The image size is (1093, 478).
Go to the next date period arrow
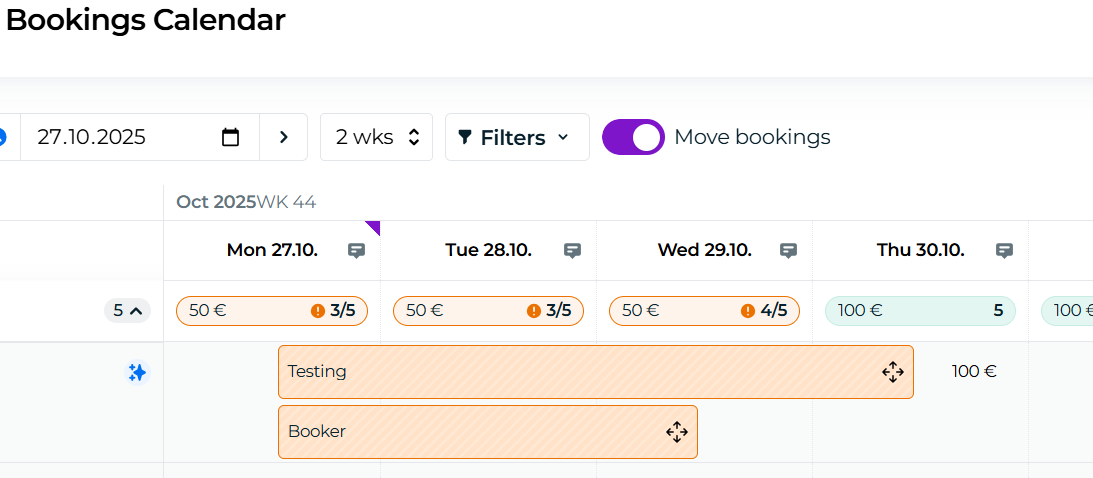(283, 137)
